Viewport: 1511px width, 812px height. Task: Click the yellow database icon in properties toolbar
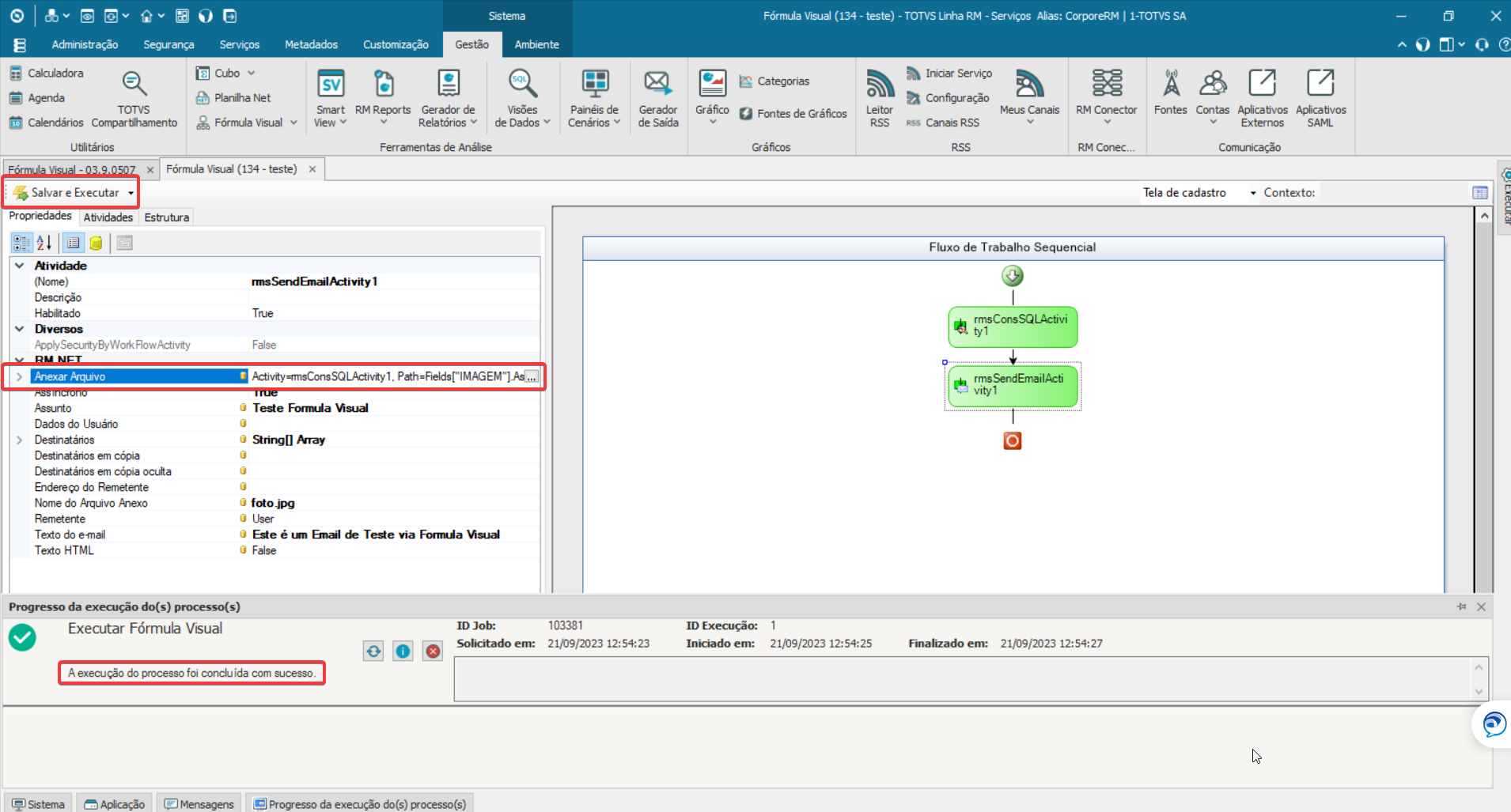coord(96,243)
